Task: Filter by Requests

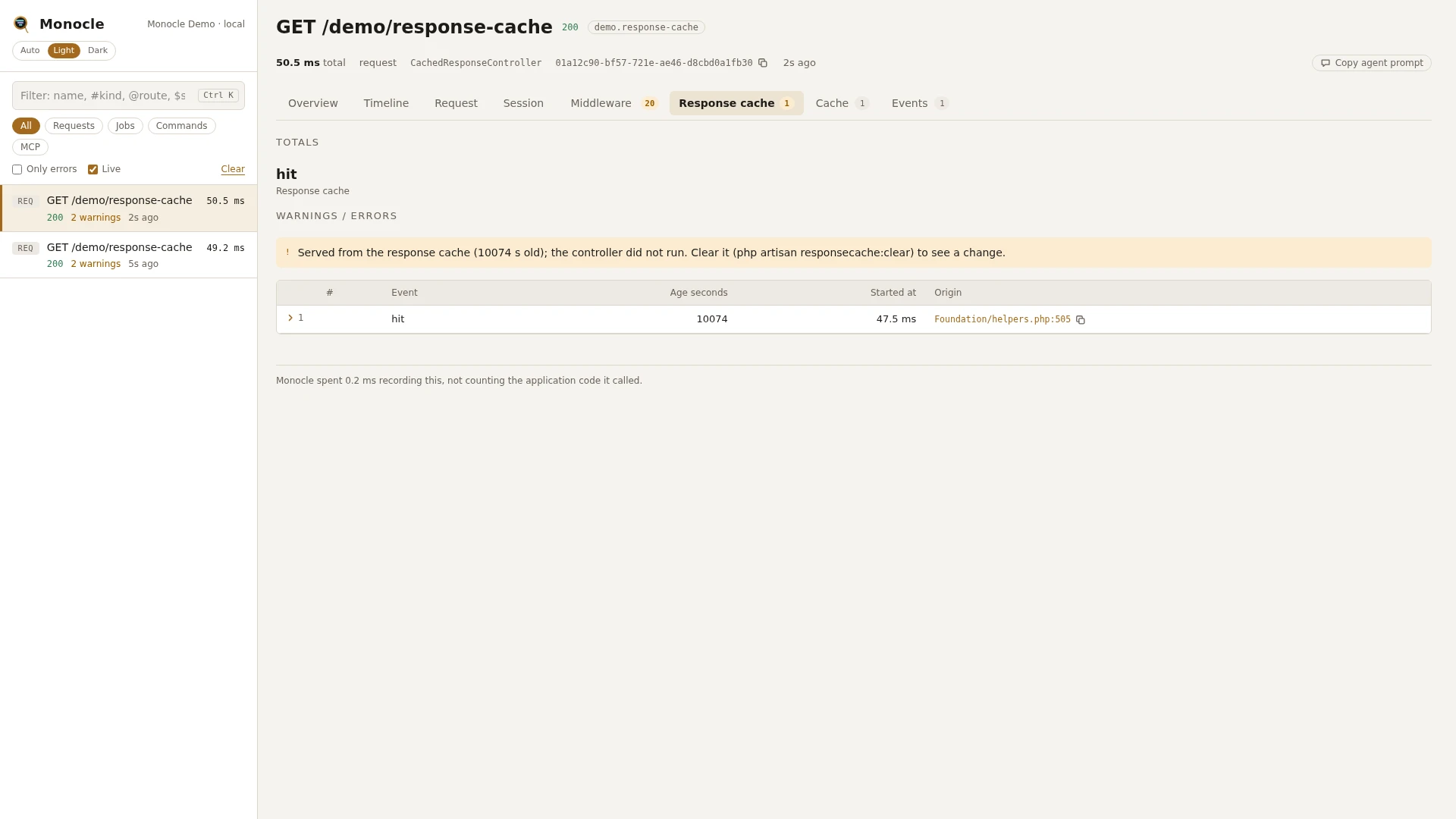Action: pos(74,126)
